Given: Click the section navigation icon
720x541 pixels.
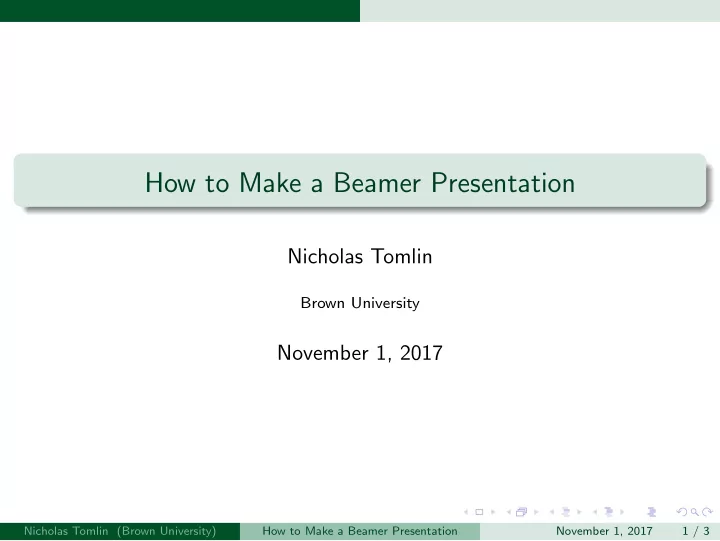Looking at the screenshot, I should (609, 512).
